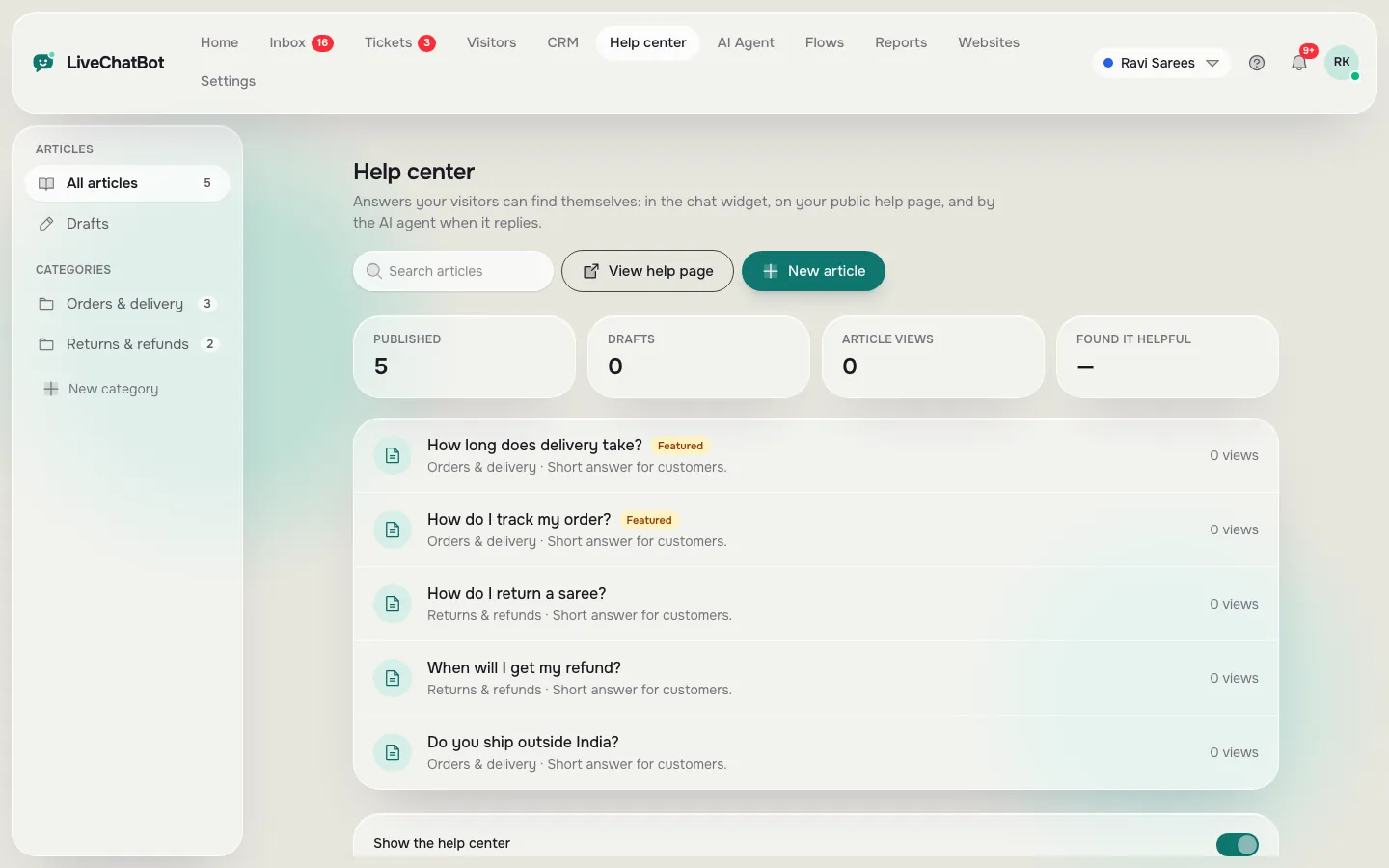Click the red 3 badge on Tickets
Viewport: 1389px width, 868px height.
[427, 42]
